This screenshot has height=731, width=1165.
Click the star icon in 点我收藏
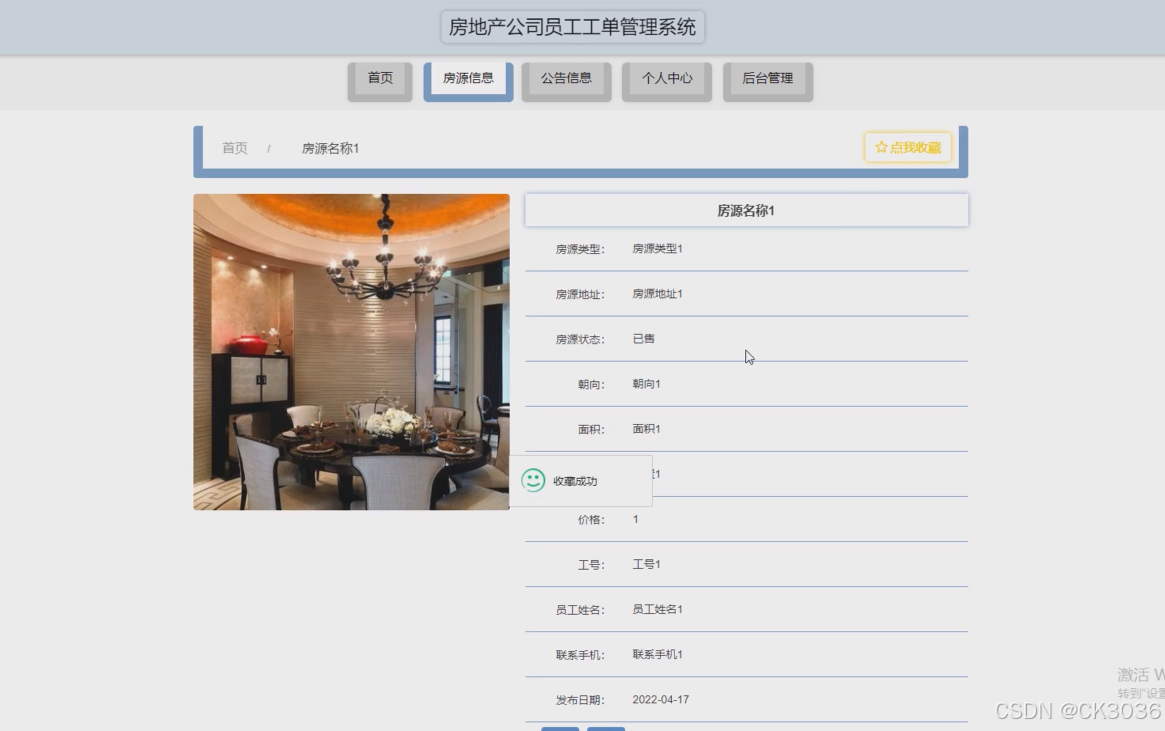(x=881, y=147)
